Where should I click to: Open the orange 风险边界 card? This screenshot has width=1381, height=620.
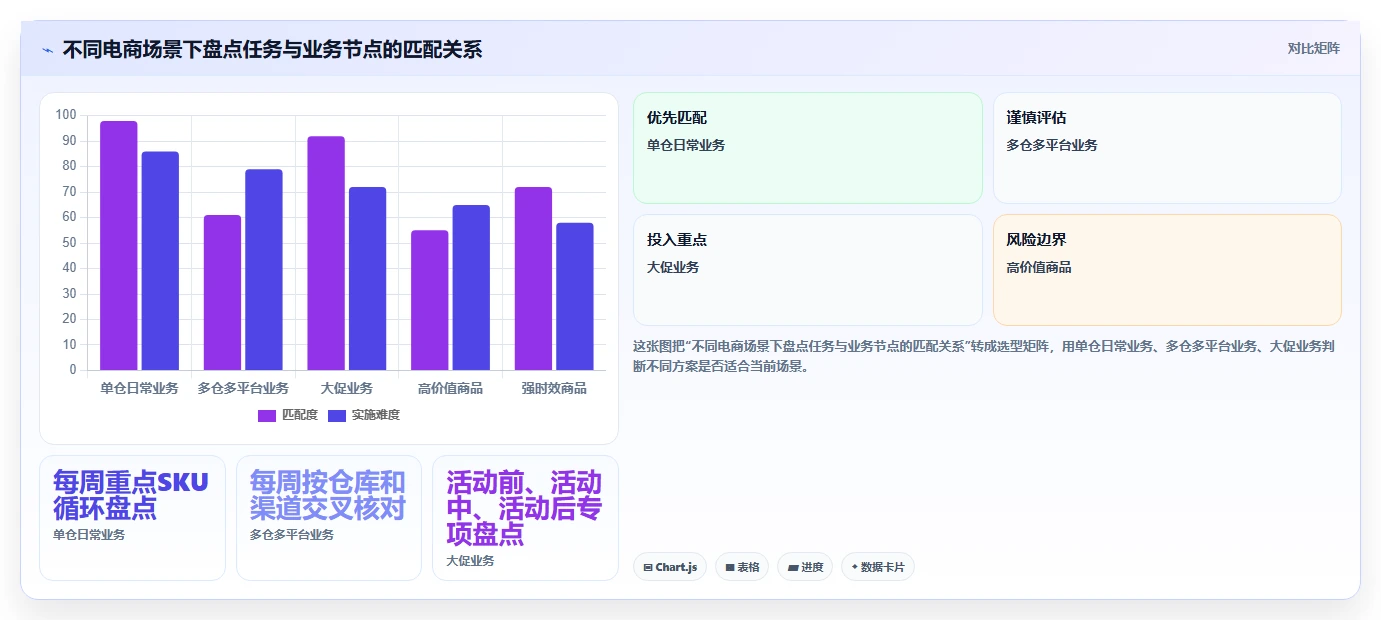click(1167, 270)
